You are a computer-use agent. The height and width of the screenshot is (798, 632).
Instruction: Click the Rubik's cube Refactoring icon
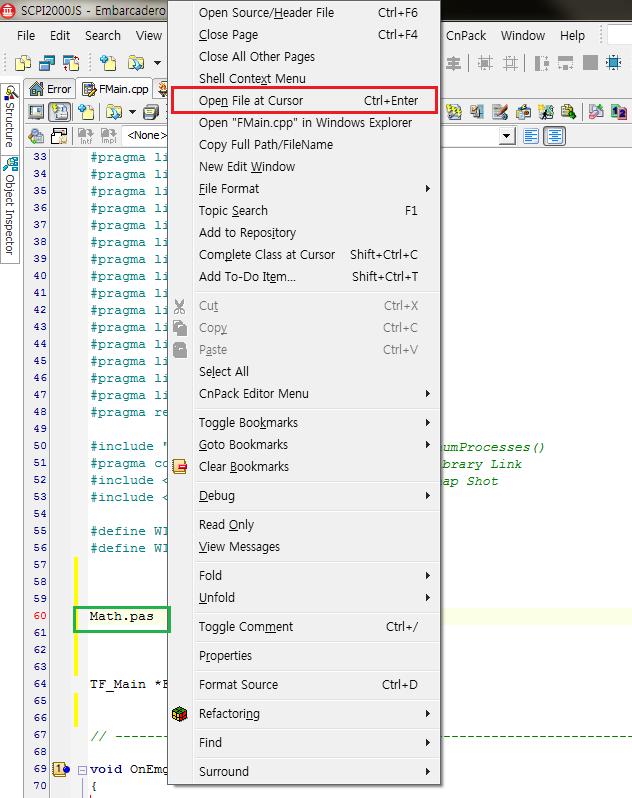[x=180, y=714]
